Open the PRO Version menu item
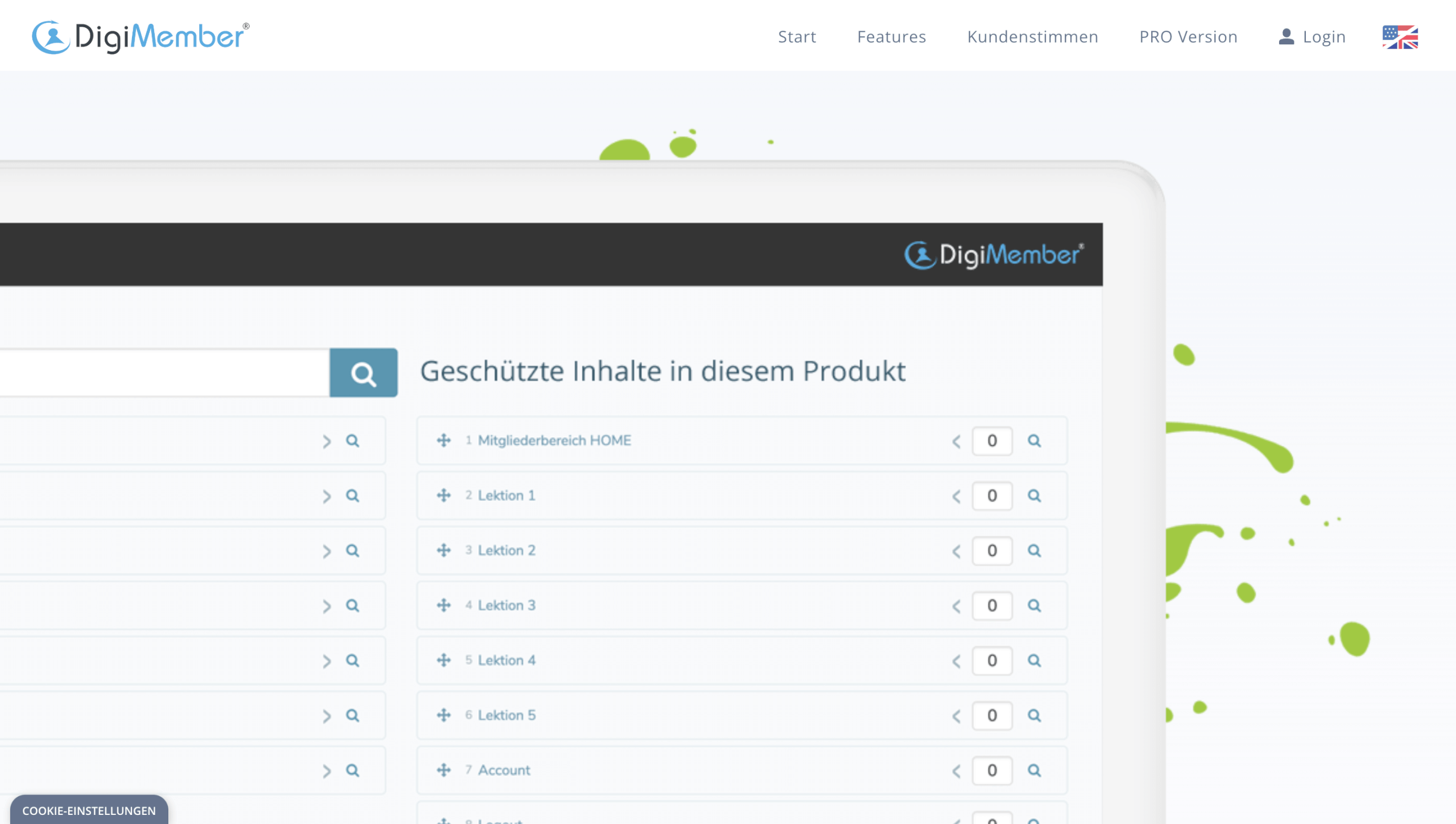 tap(1188, 37)
